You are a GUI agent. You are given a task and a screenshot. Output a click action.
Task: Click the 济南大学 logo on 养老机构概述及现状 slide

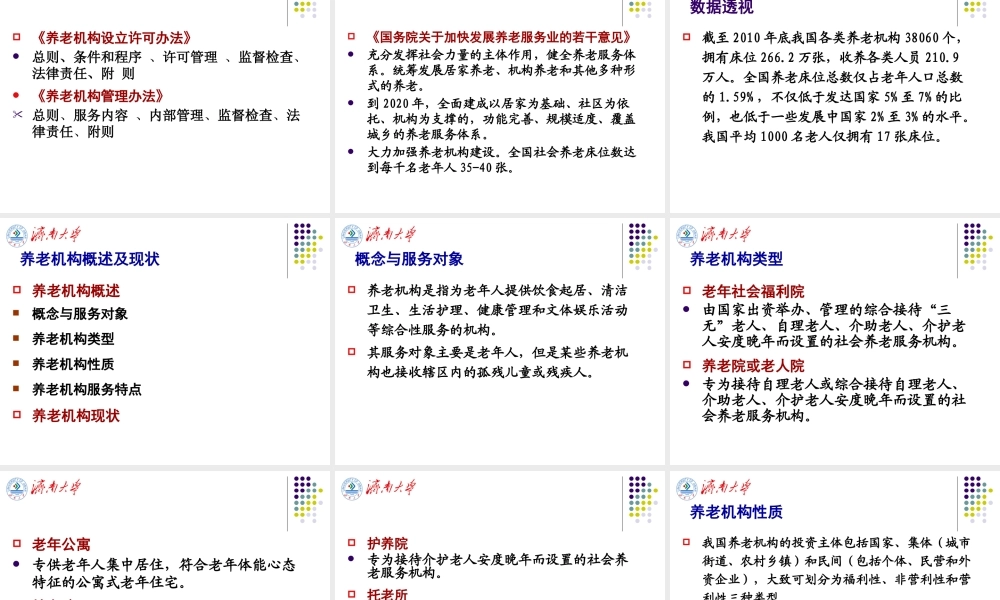tap(43, 235)
